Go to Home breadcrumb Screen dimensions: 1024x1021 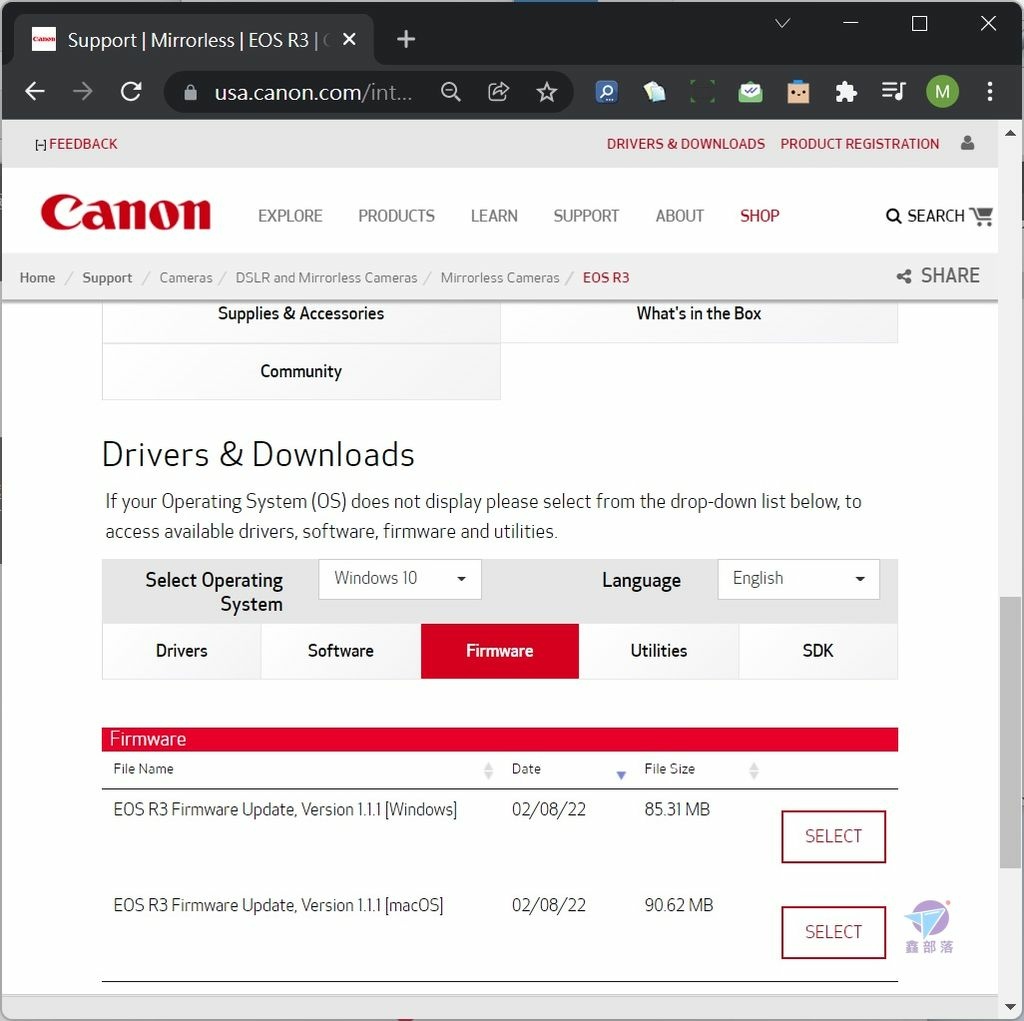point(37,278)
